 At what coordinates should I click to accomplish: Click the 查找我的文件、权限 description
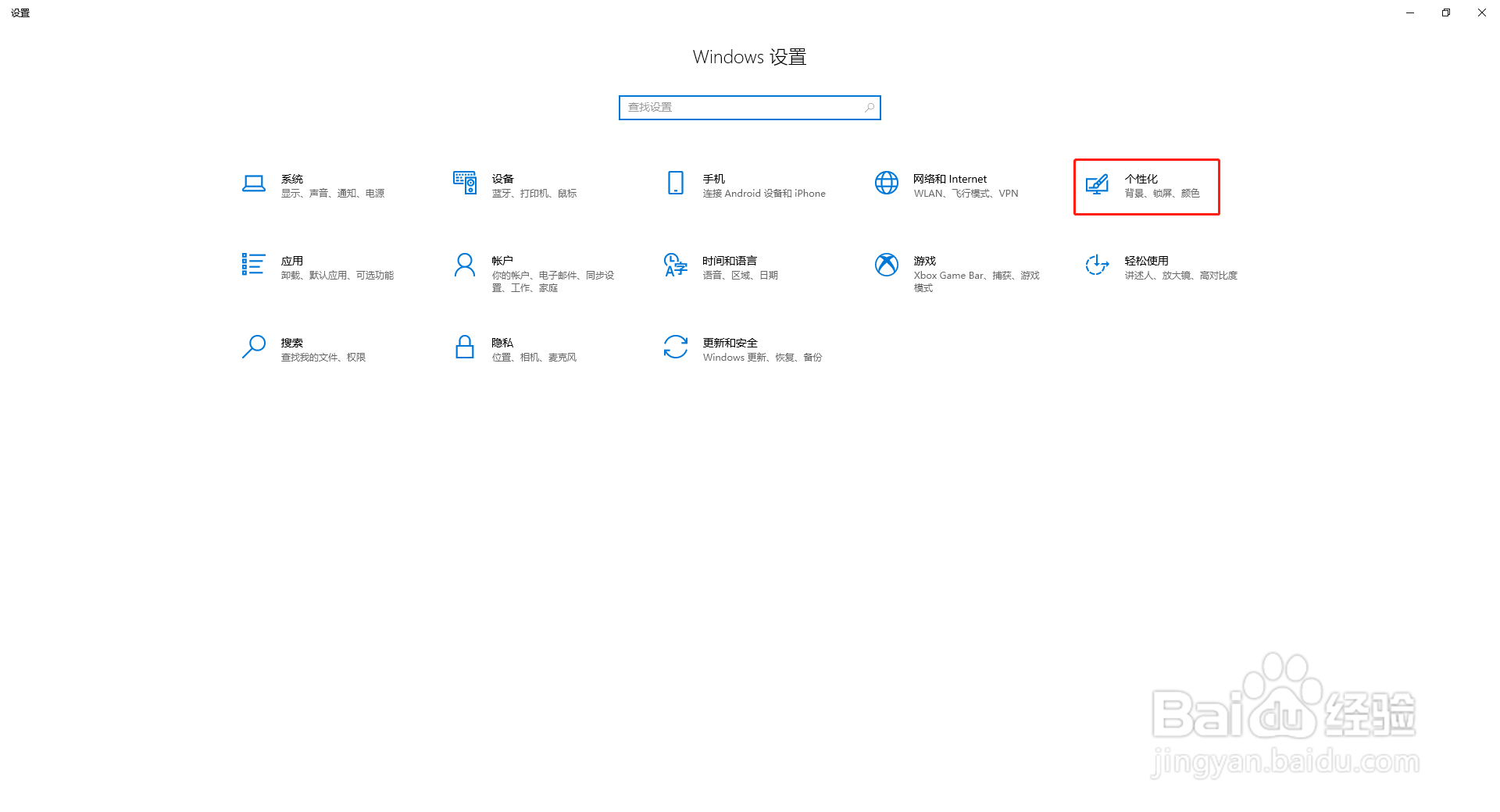pyautogui.click(x=323, y=358)
